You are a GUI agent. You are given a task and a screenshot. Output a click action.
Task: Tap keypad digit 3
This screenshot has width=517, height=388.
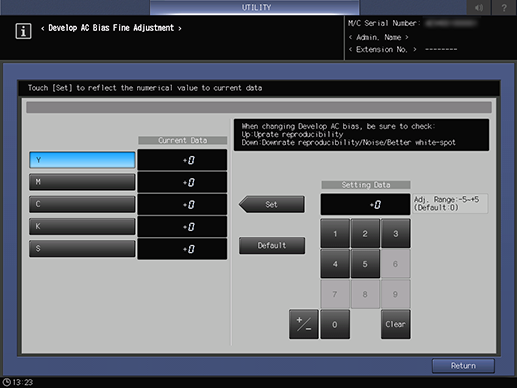pos(395,234)
